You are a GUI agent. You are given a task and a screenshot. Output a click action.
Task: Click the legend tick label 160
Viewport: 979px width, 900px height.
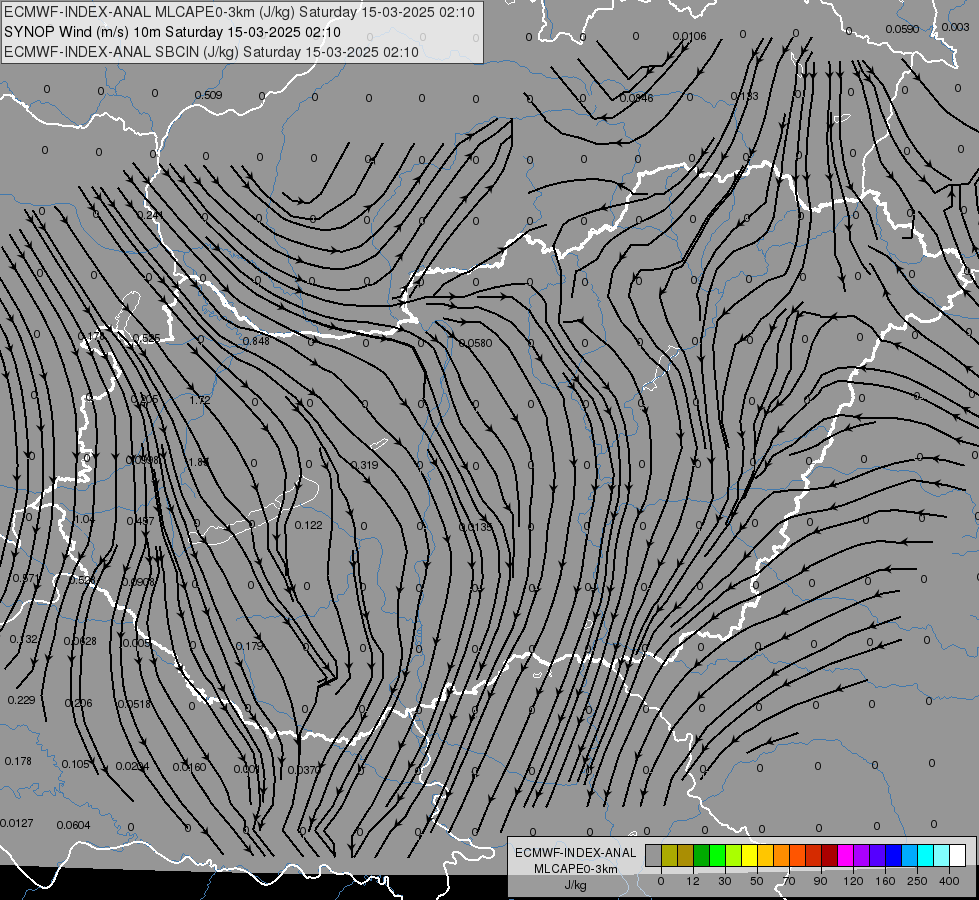(x=885, y=881)
